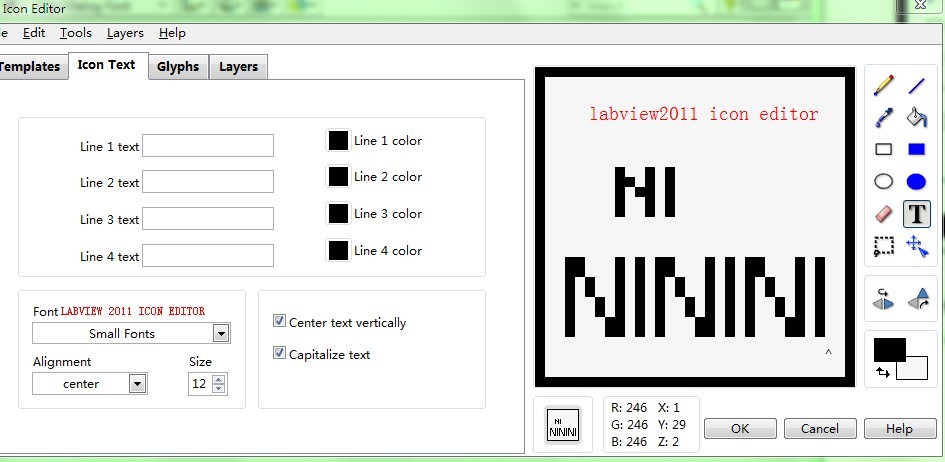This screenshot has height=462, width=945.
Task: Rotate the icon clockwise
Action: click(x=918, y=299)
